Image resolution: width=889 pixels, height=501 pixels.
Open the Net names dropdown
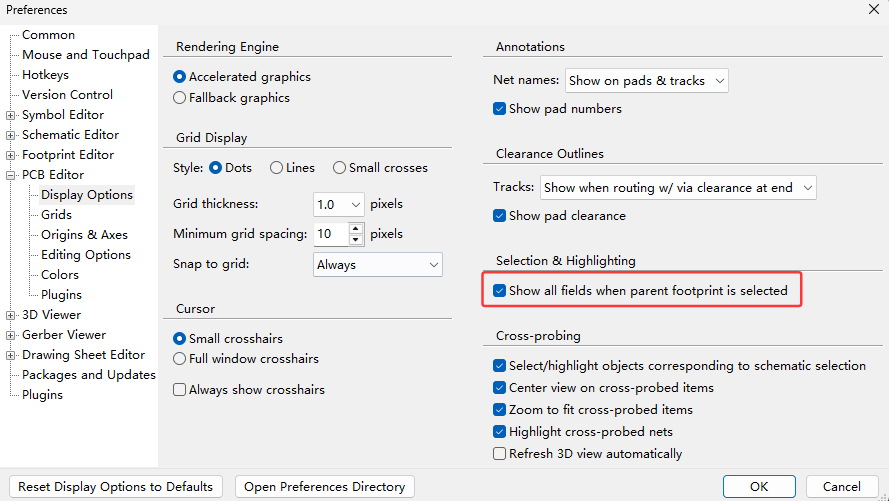[x=647, y=81]
